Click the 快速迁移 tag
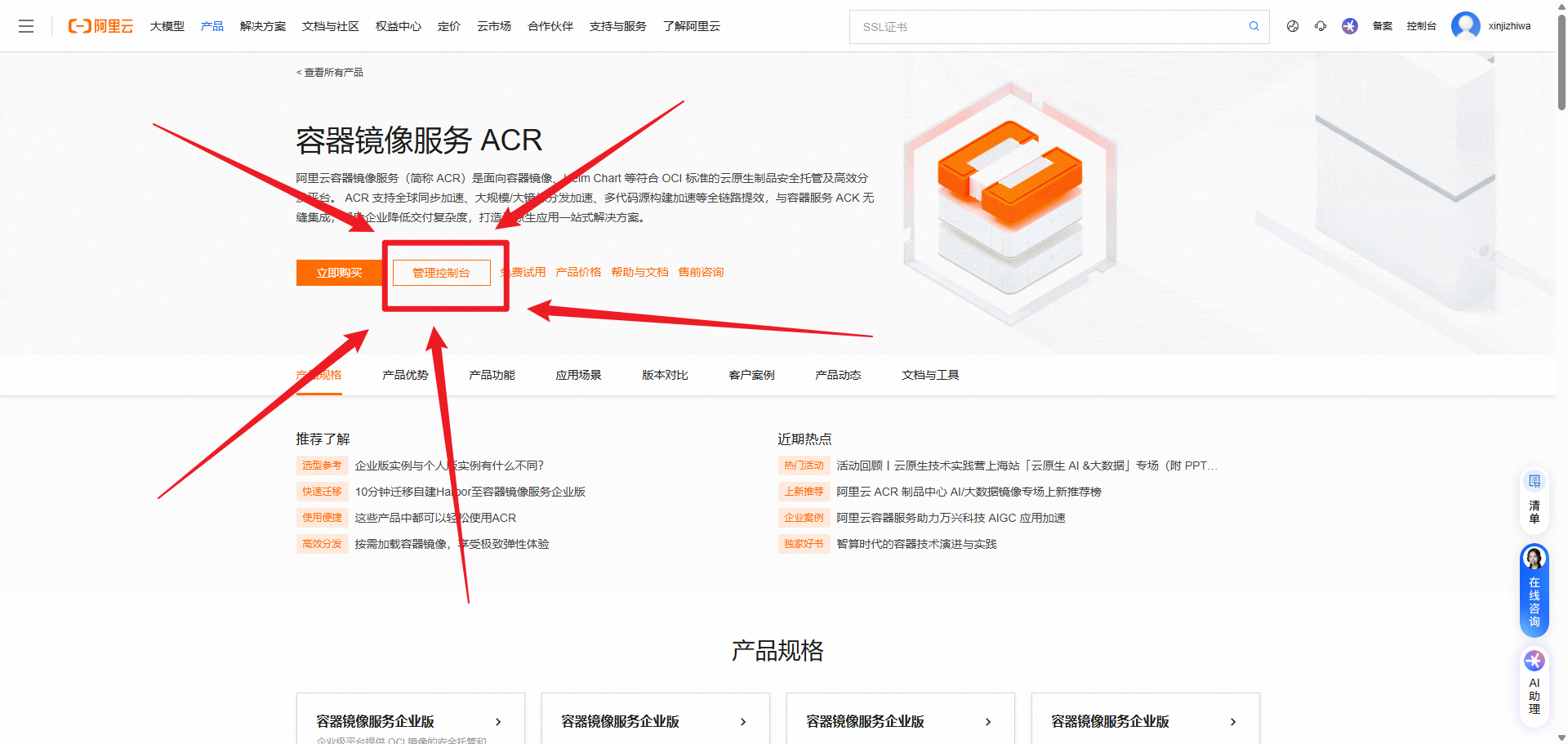The image size is (1568, 744). coord(322,492)
